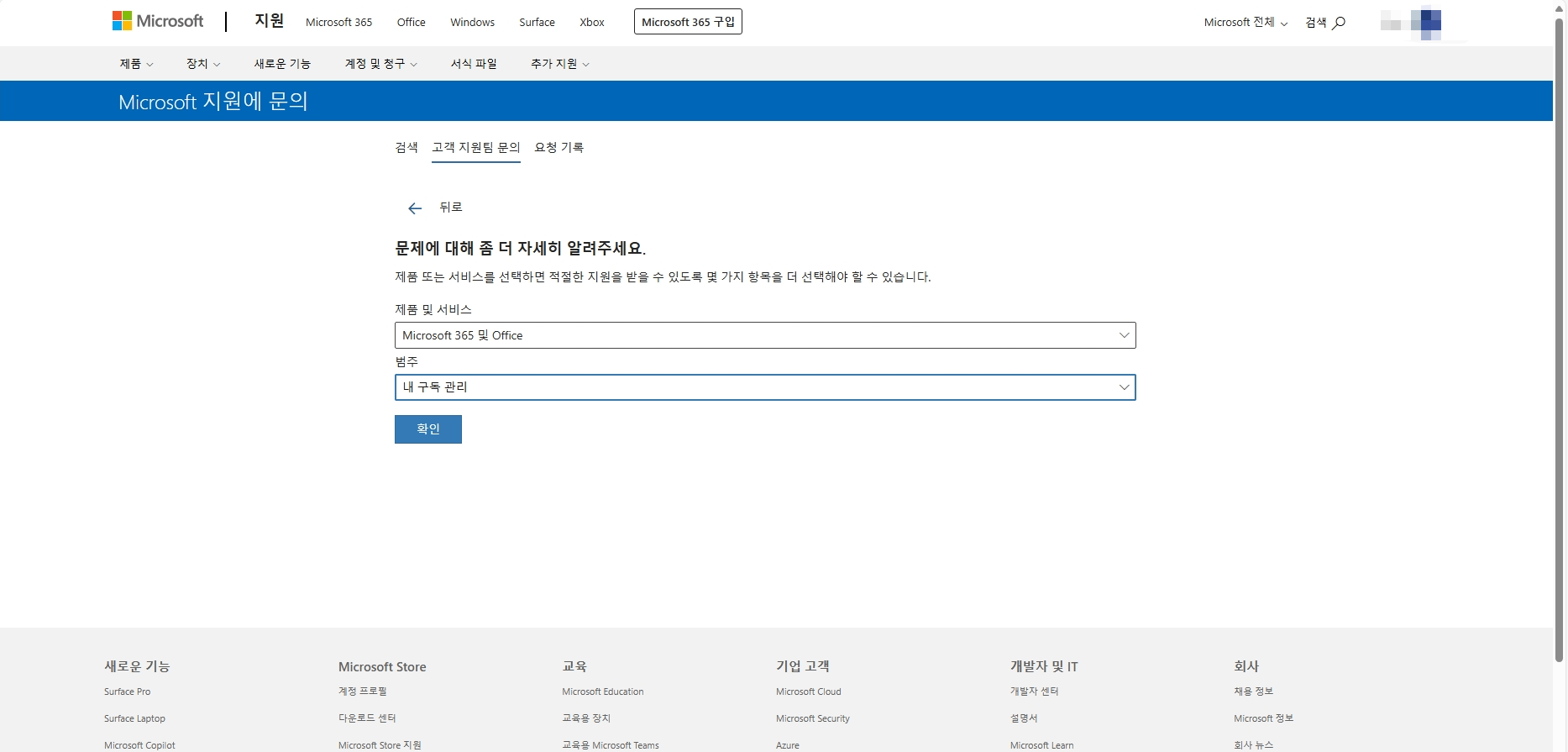Open the 교육용 Microsoft Teams footer link
The width and height of the screenshot is (1568, 752).
[611, 745]
